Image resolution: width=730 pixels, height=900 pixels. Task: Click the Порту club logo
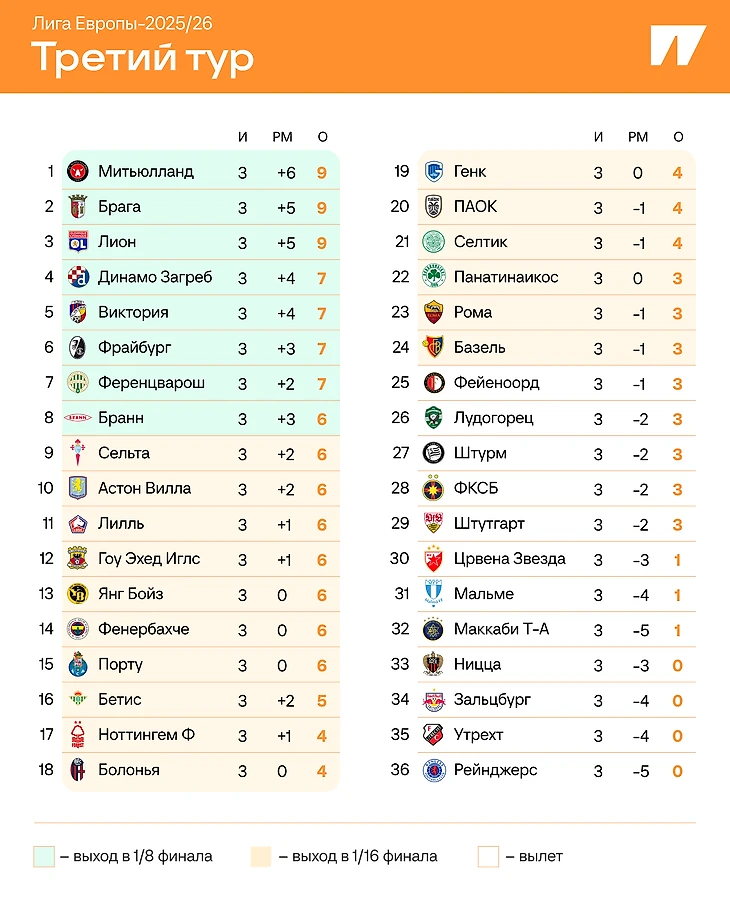(78, 664)
